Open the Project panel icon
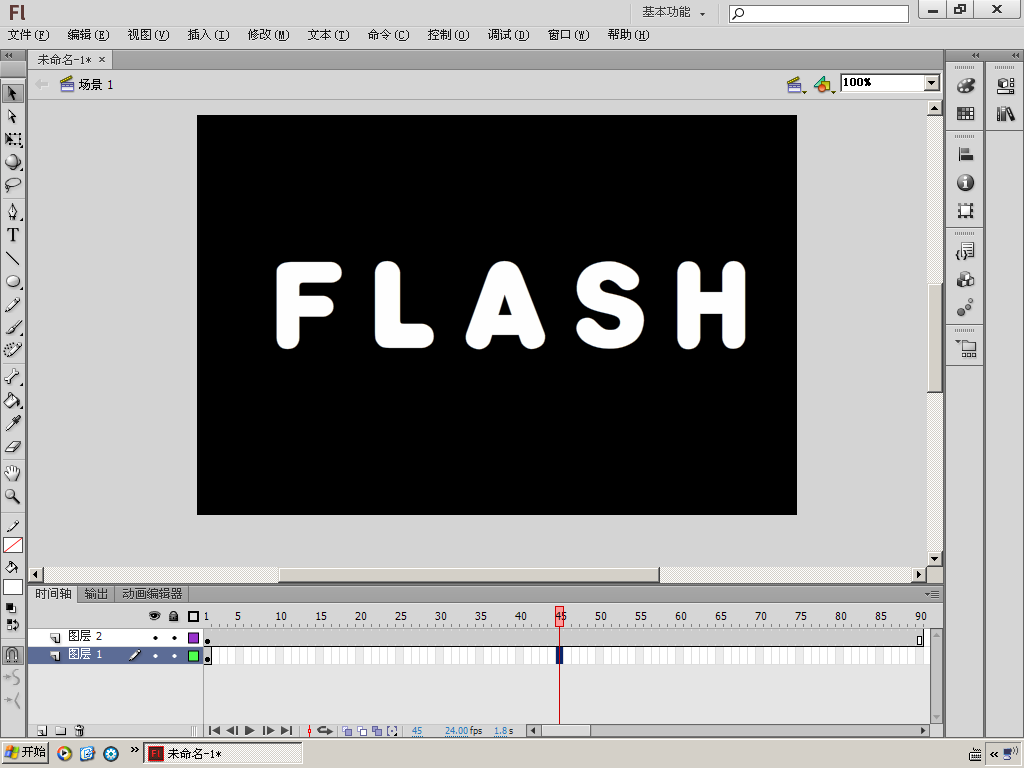 point(966,349)
